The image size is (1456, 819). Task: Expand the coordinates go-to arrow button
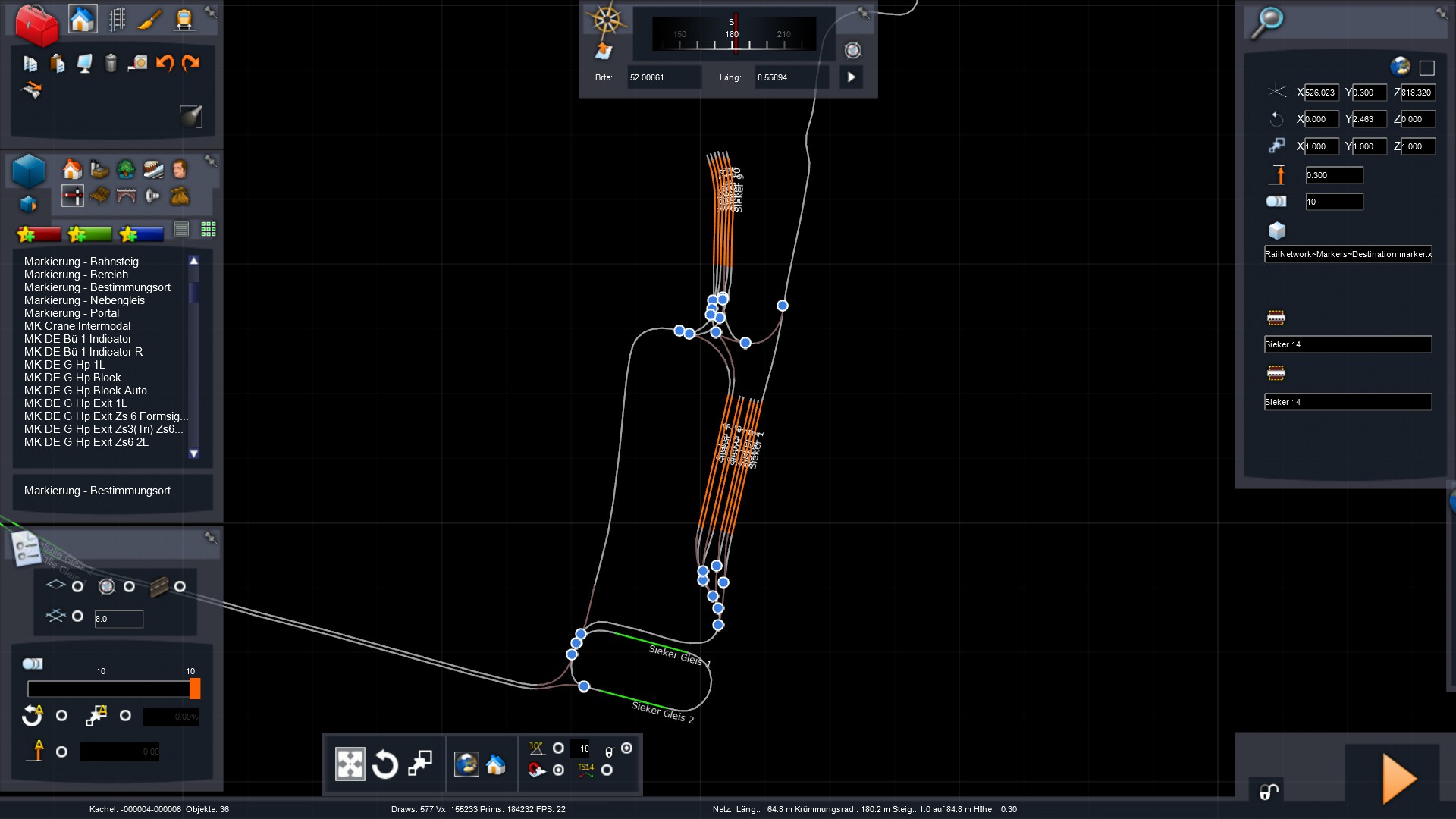click(x=851, y=77)
